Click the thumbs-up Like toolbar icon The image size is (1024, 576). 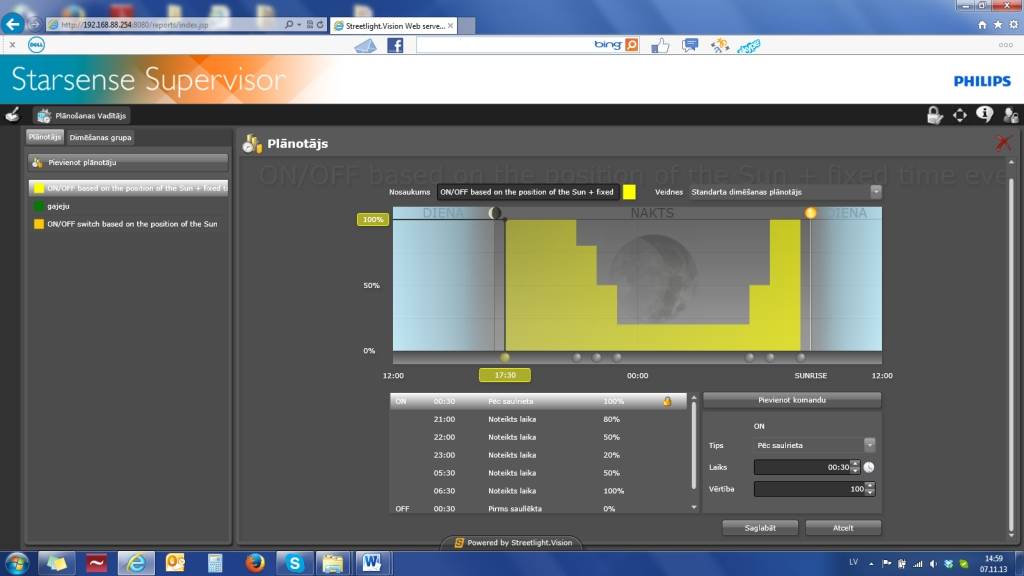pos(660,45)
